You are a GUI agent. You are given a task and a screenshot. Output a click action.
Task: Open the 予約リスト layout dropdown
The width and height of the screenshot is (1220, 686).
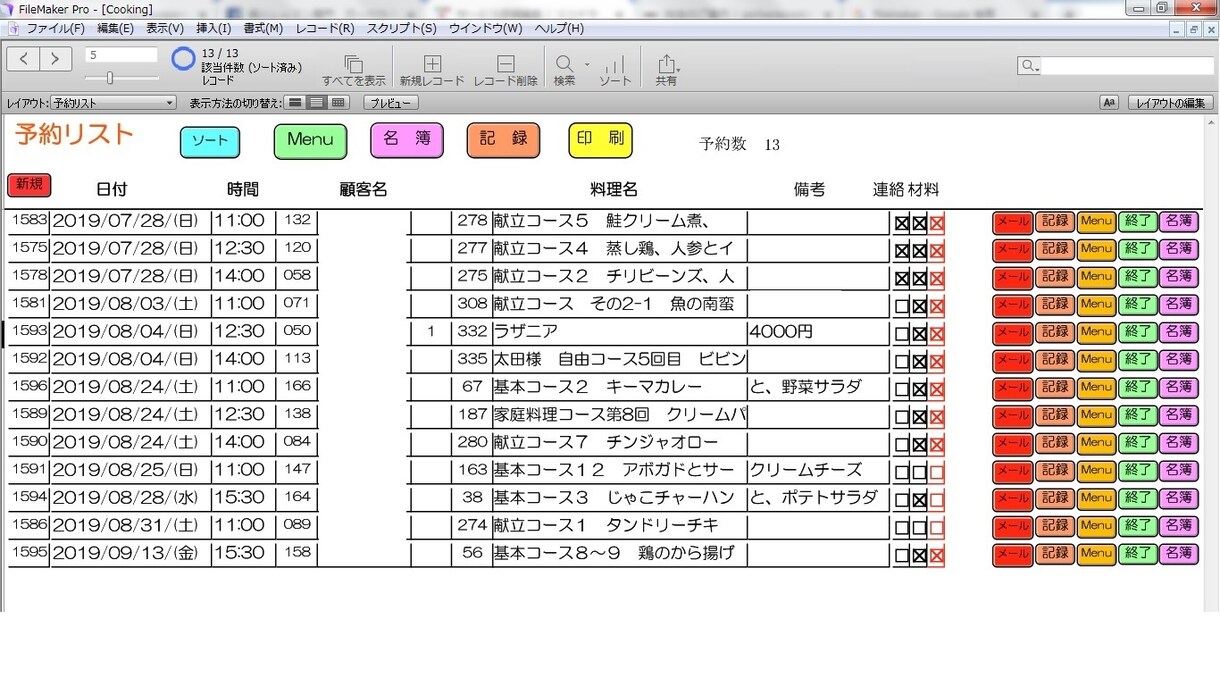[x=113, y=103]
